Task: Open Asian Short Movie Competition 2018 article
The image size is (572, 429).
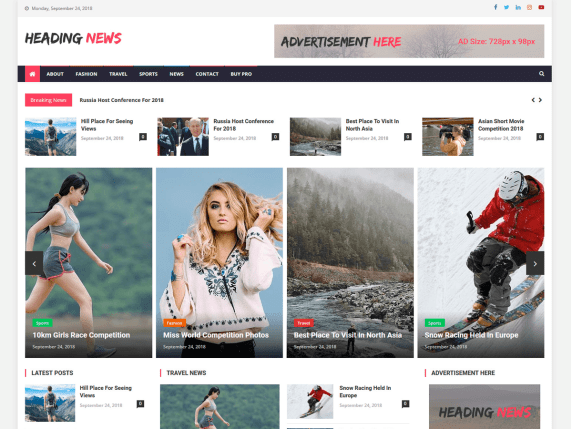Action: [x=501, y=125]
